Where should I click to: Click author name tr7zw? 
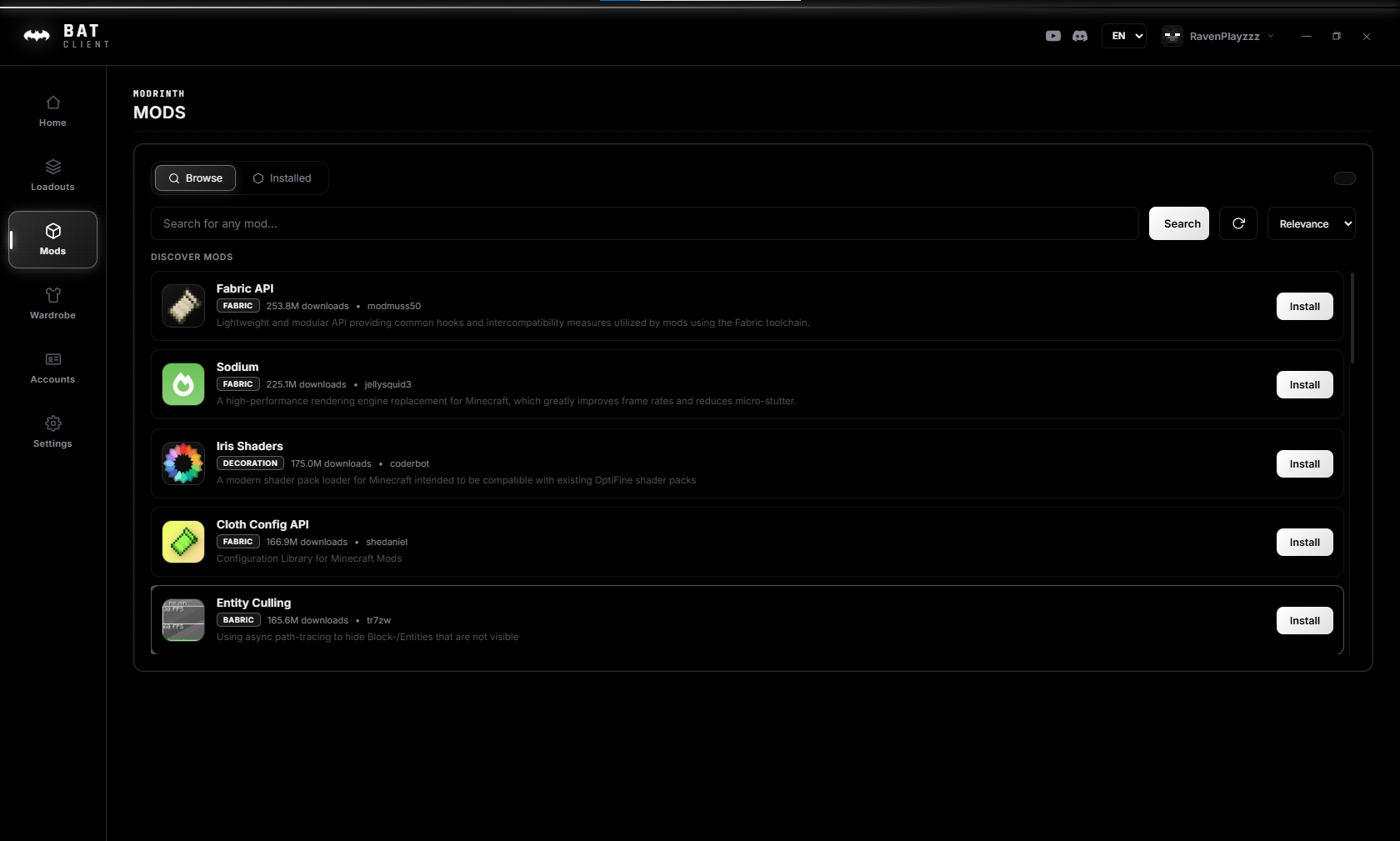pyautogui.click(x=378, y=620)
